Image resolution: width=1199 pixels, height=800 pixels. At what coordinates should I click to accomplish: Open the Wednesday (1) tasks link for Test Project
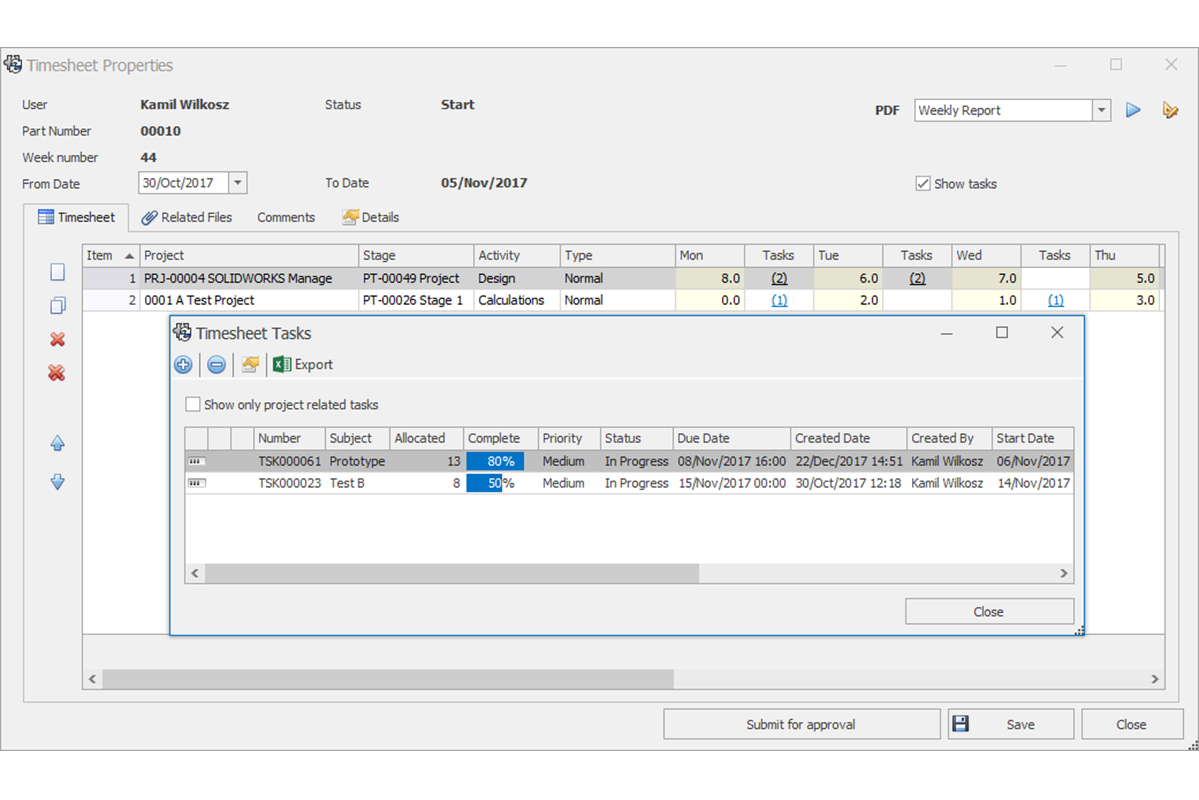point(1055,301)
